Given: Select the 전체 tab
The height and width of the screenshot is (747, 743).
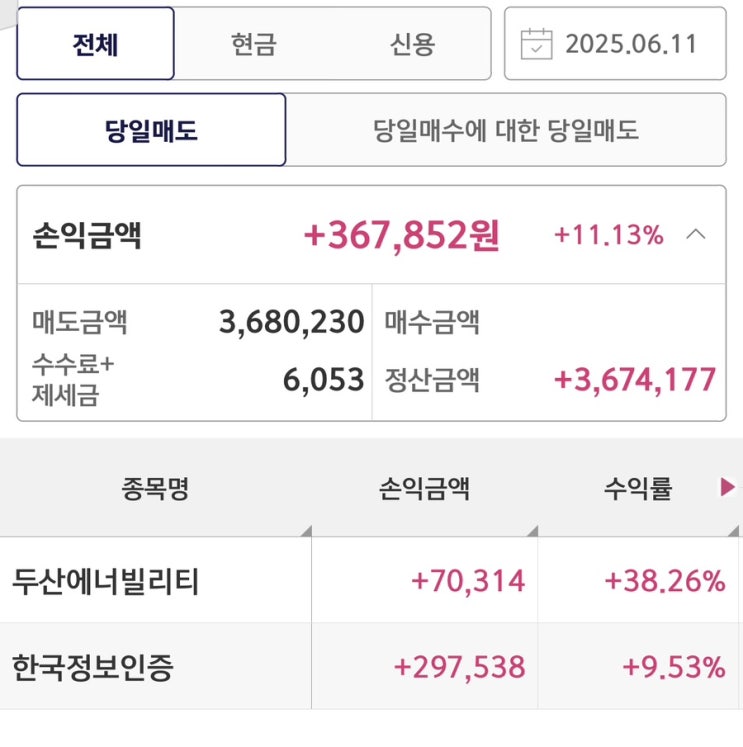Looking at the screenshot, I should click(96, 44).
